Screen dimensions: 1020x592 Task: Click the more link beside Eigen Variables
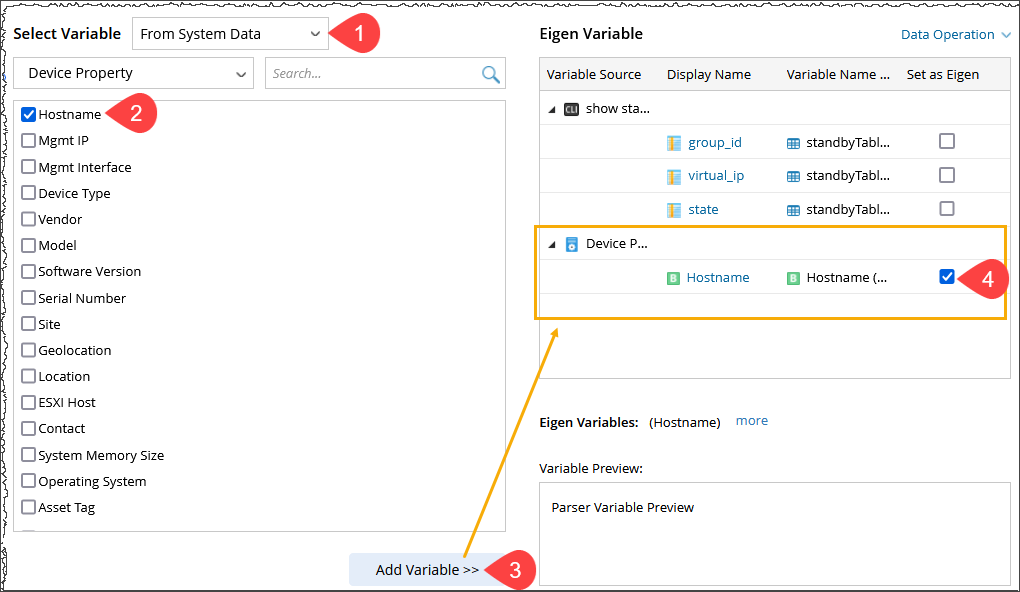point(752,421)
